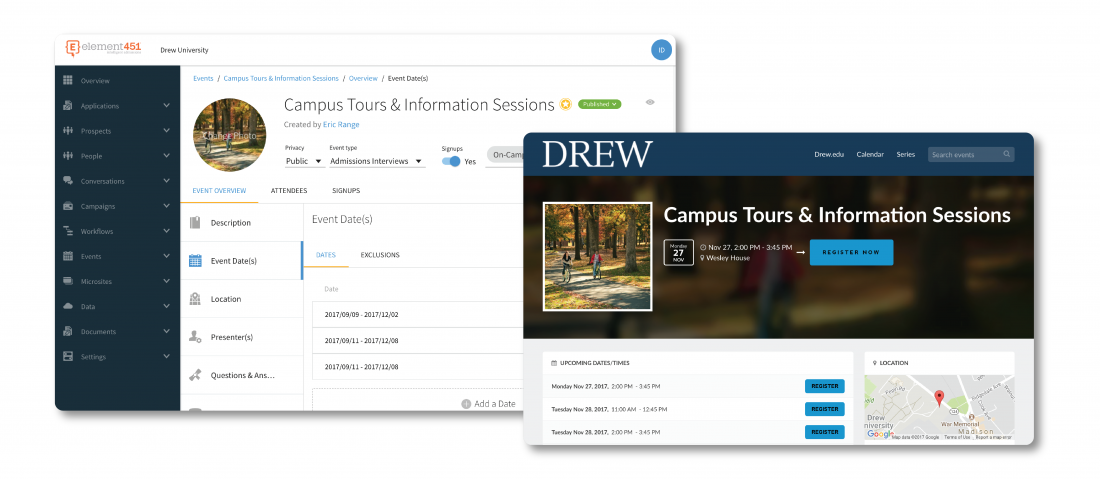The height and width of the screenshot is (479, 1100).
Task: Switch to the Attendees tab
Action: click(x=289, y=191)
